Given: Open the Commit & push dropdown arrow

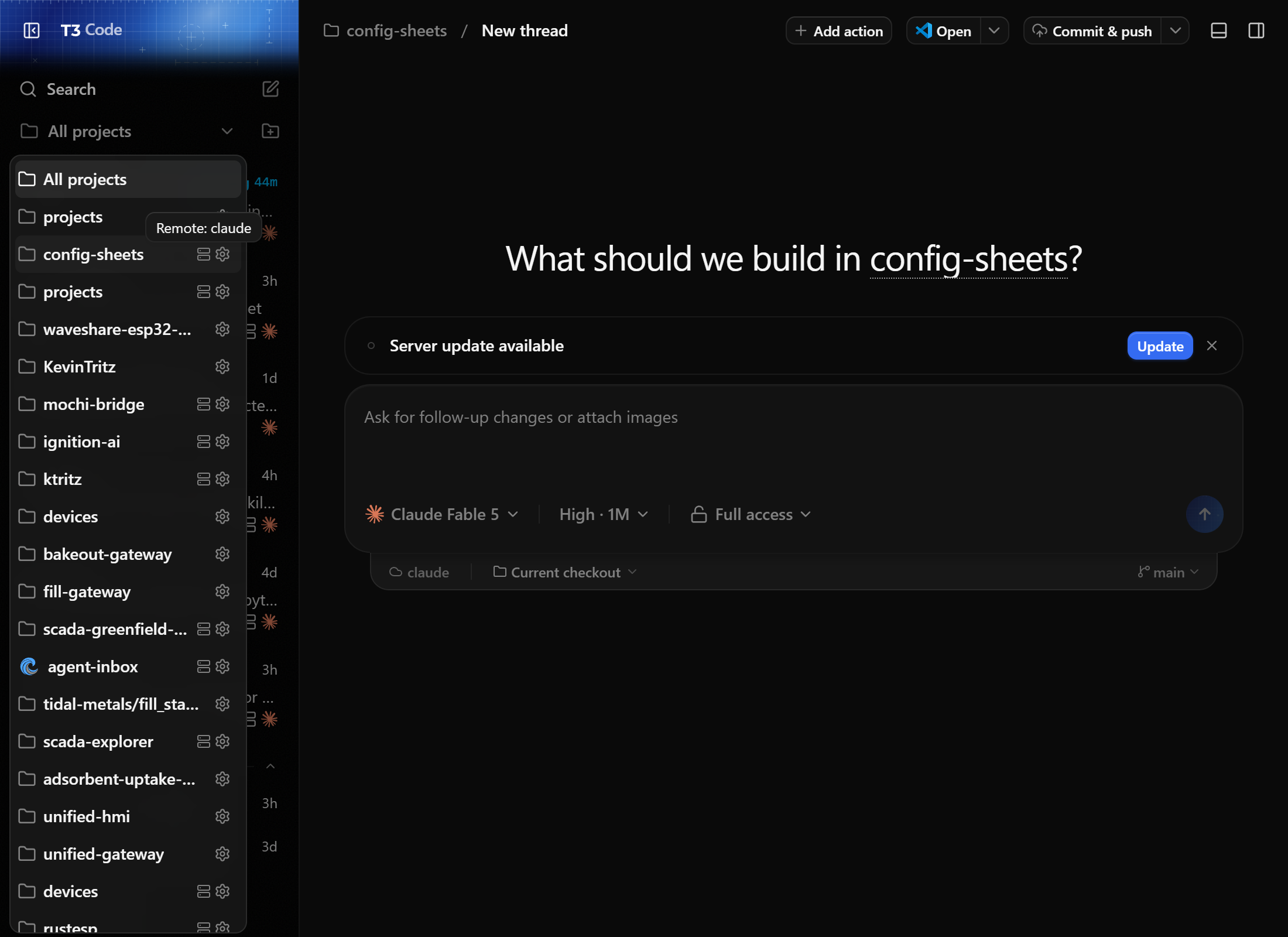Looking at the screenshot, I should 1175,30.
